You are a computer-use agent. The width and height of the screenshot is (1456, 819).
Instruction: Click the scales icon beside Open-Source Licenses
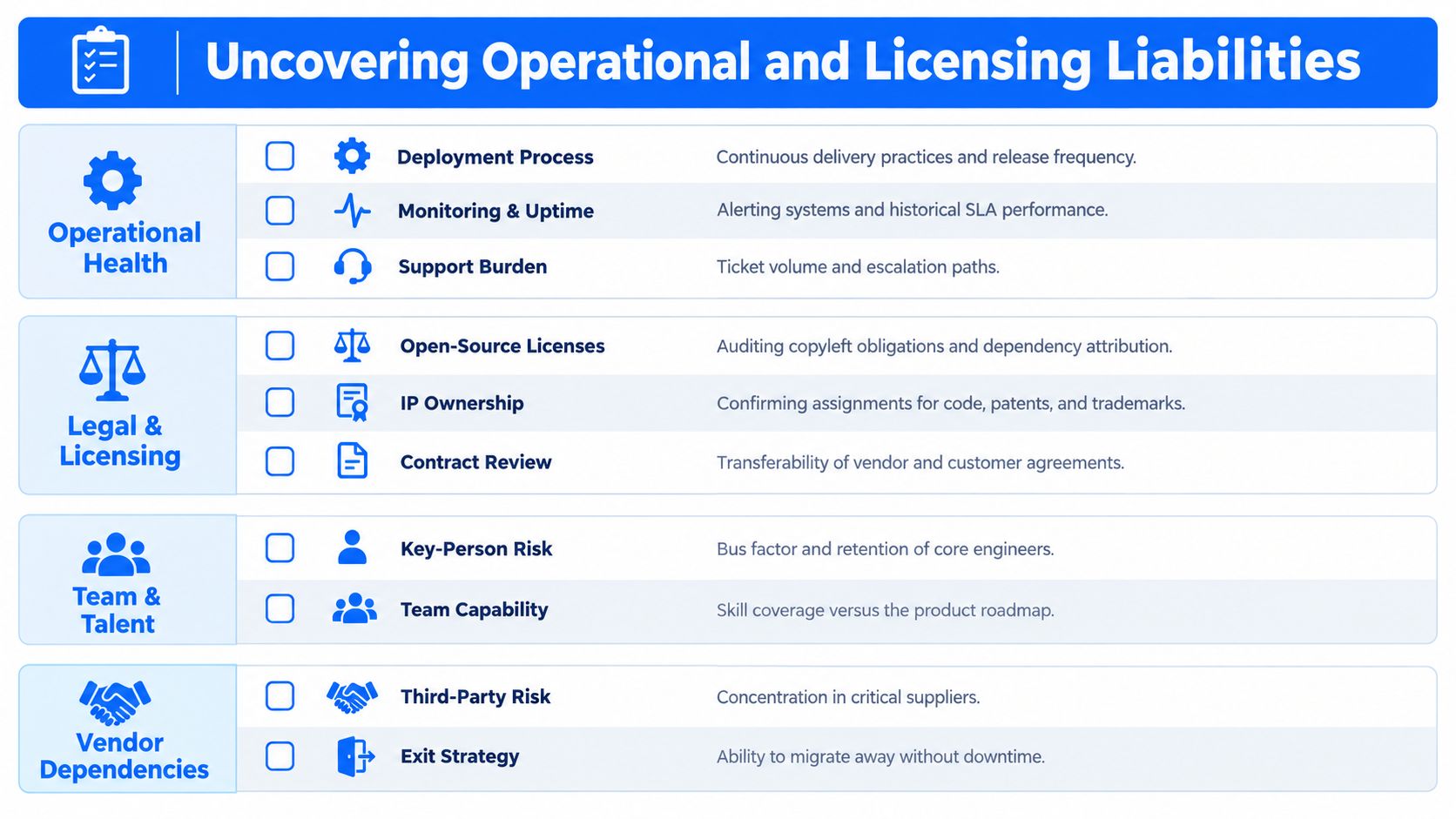coord(352,346)
